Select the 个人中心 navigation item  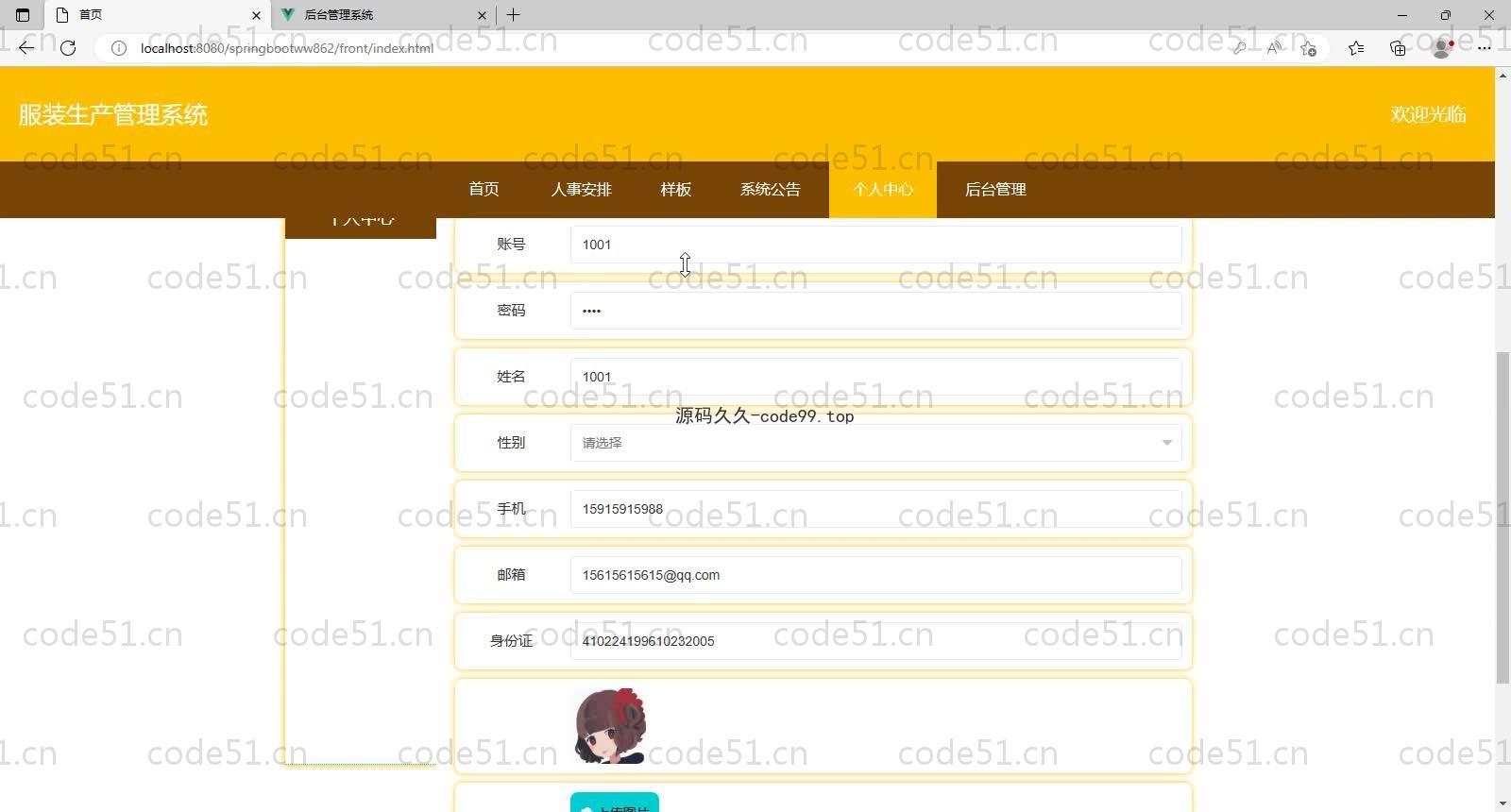click(883, 190)
